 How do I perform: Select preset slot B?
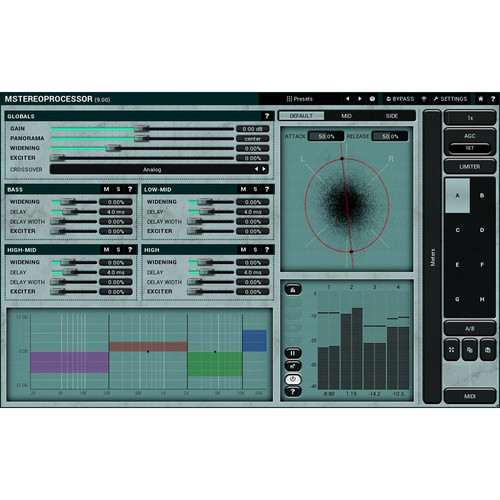pos(482,195)
